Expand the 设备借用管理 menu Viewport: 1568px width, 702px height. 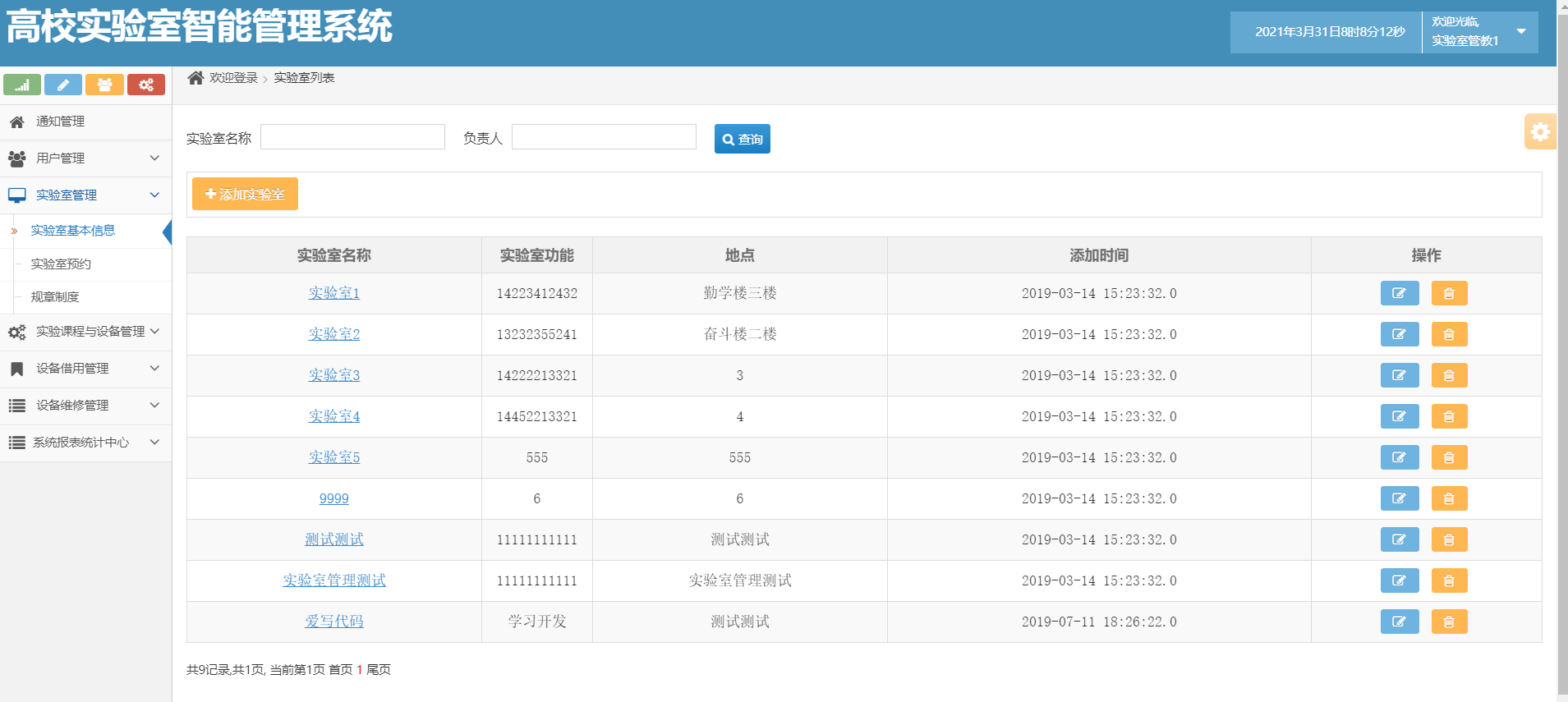point(85,369)
